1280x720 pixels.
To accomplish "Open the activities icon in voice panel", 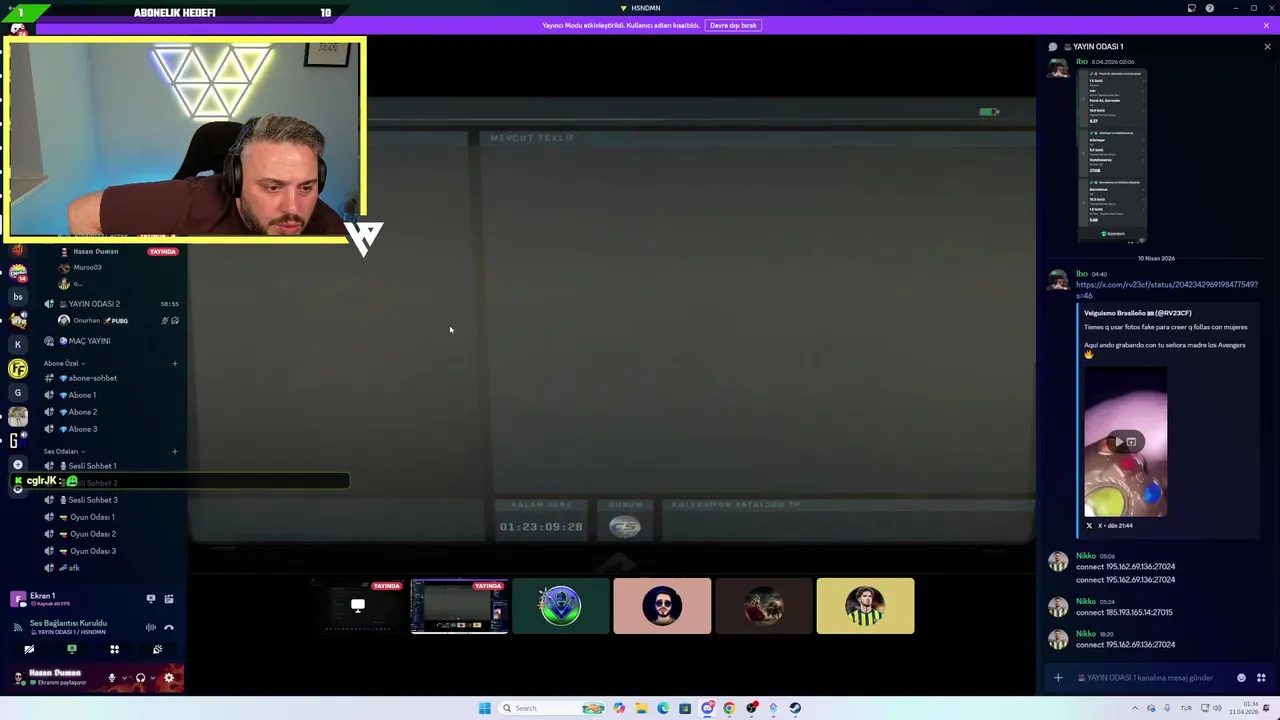I will (x=114, y=649).
